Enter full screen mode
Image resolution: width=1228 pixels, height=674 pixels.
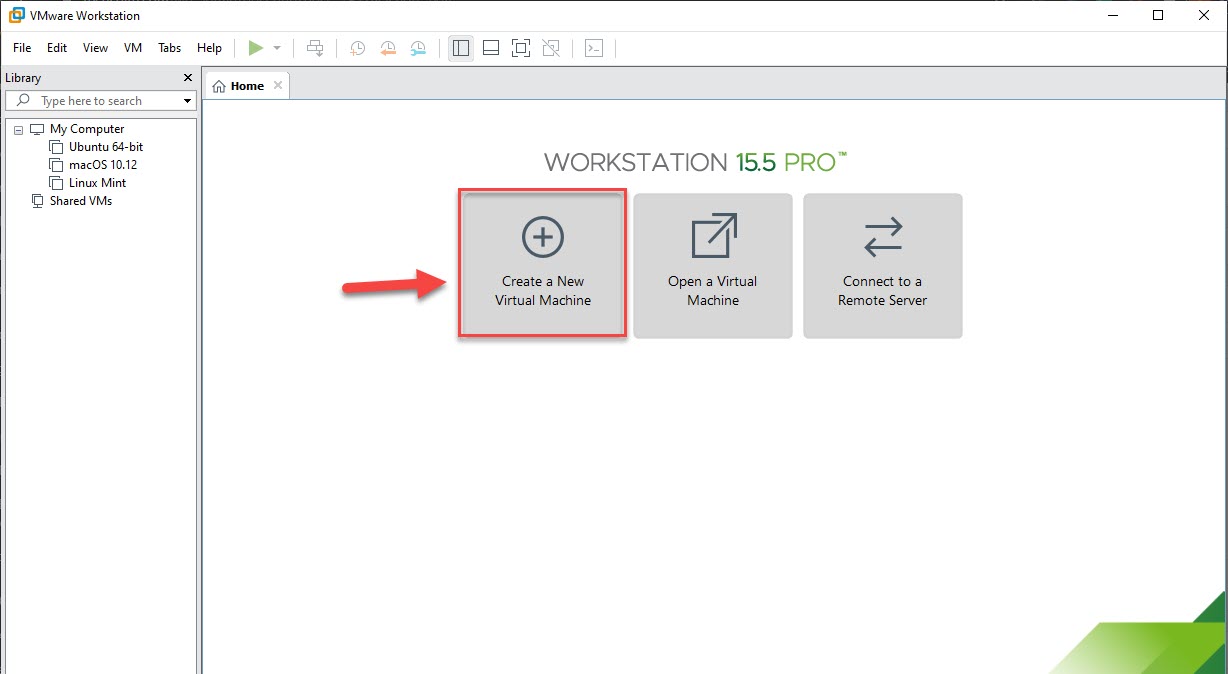(520, 48)
